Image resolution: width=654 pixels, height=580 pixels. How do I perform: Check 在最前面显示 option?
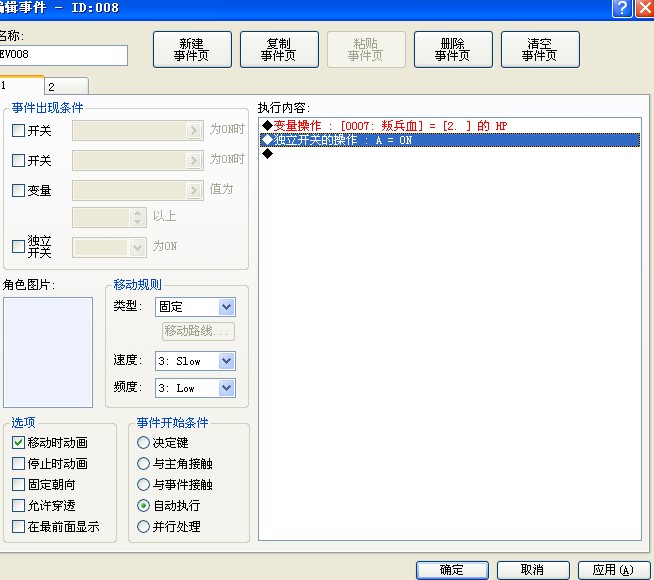18,526
